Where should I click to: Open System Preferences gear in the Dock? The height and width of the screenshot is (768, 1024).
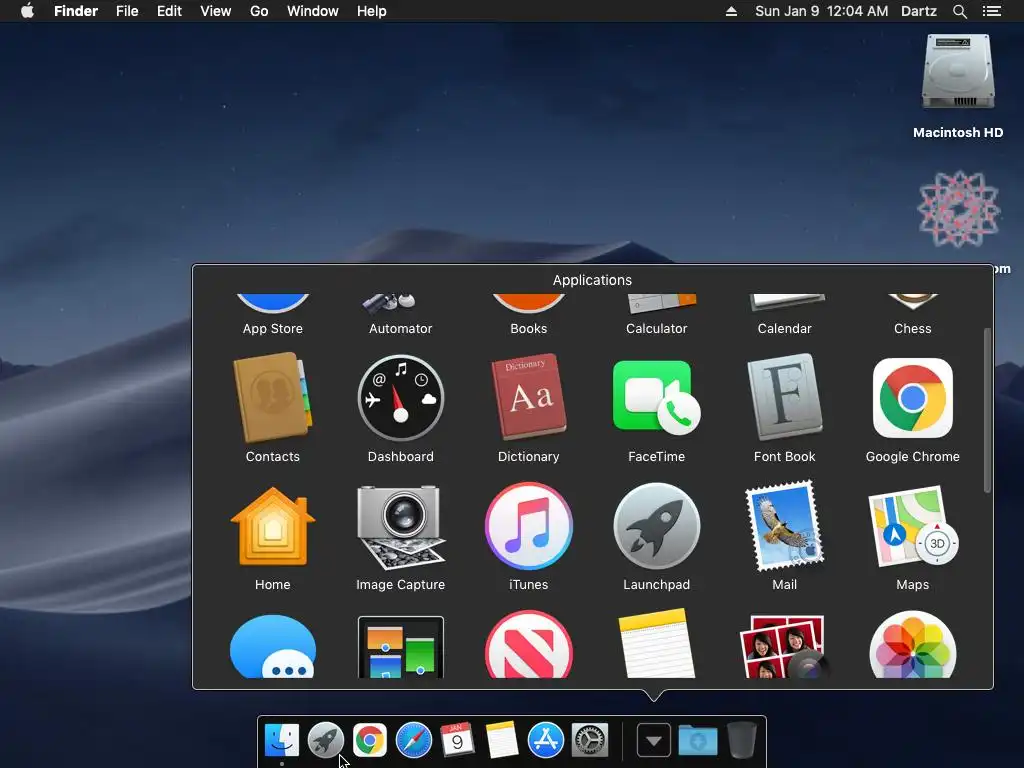590,740
